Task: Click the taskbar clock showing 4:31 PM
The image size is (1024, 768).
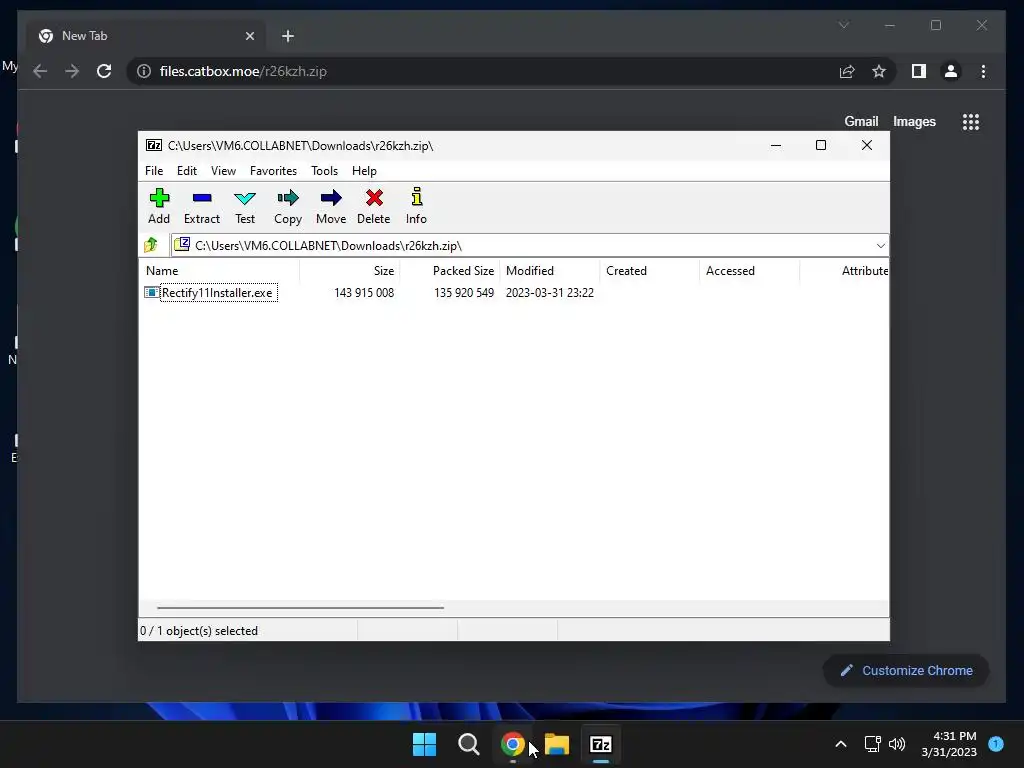Action: [x=949, y=744]
